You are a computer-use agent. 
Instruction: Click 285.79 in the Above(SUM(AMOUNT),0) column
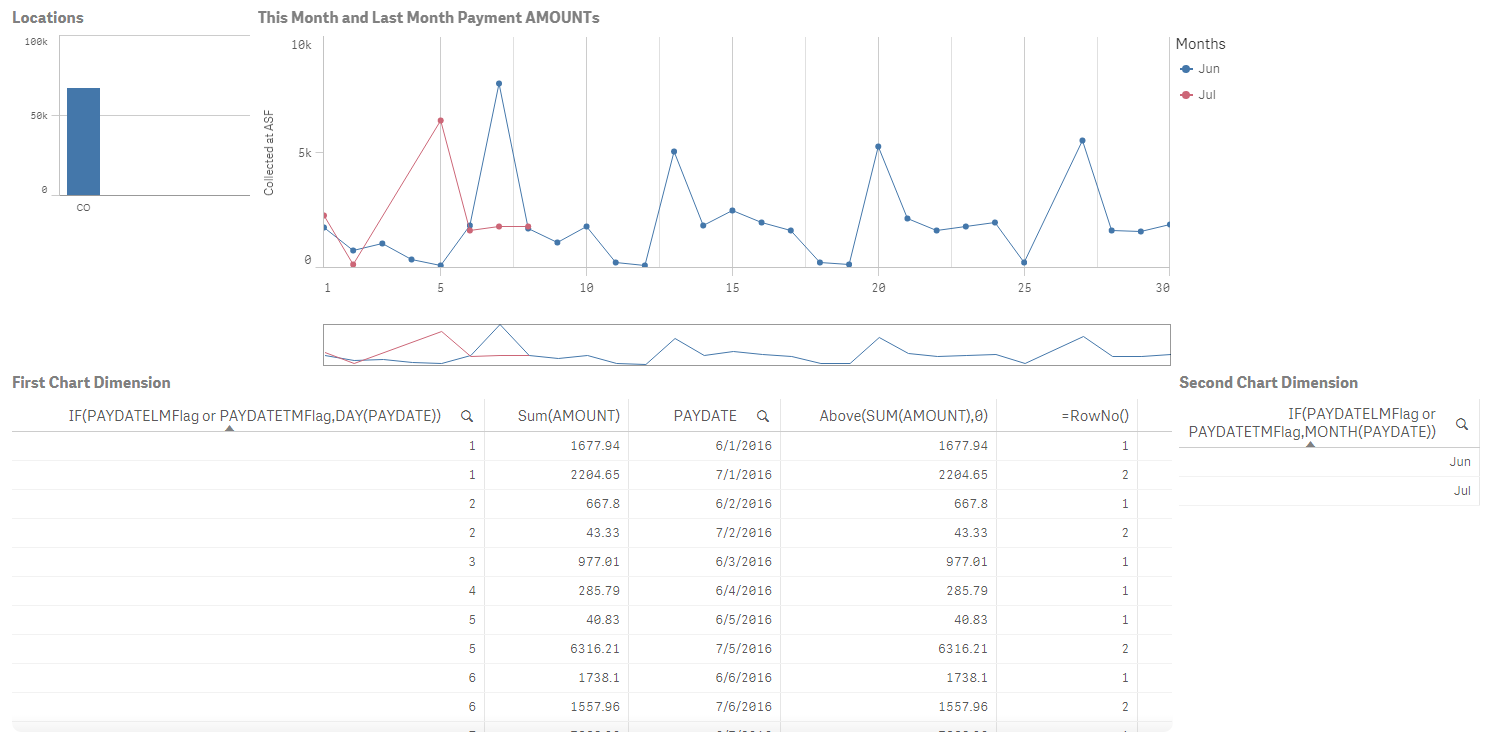(x=967, y=591)
